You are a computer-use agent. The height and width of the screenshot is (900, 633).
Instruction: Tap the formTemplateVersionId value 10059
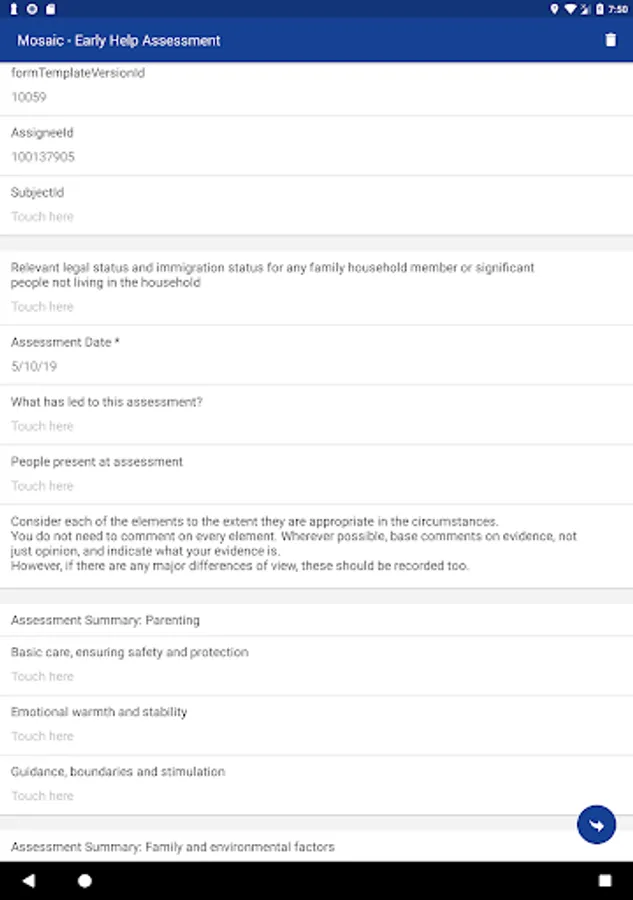(29, 97)
